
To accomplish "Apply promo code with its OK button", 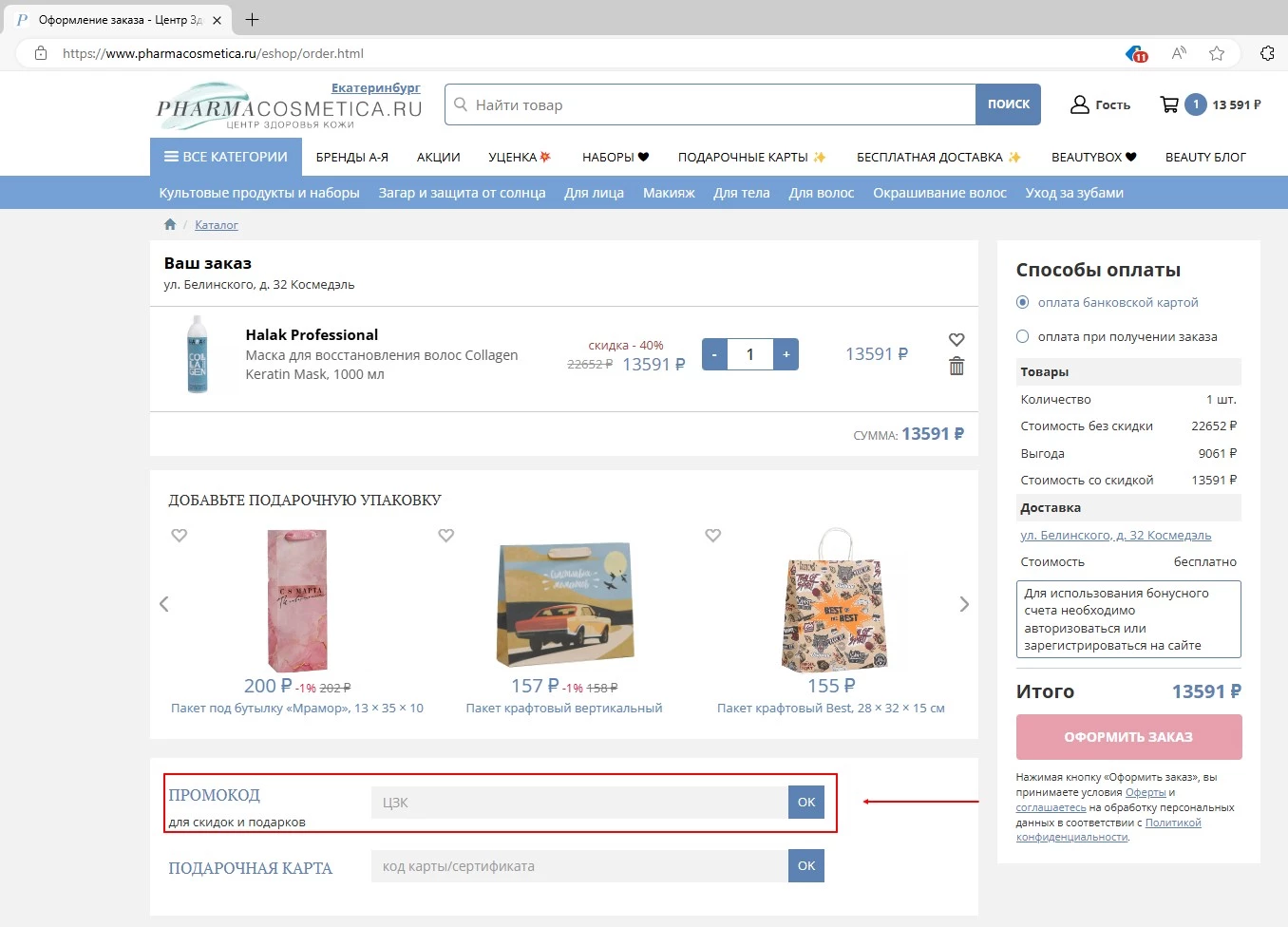I will coord(805,803).
